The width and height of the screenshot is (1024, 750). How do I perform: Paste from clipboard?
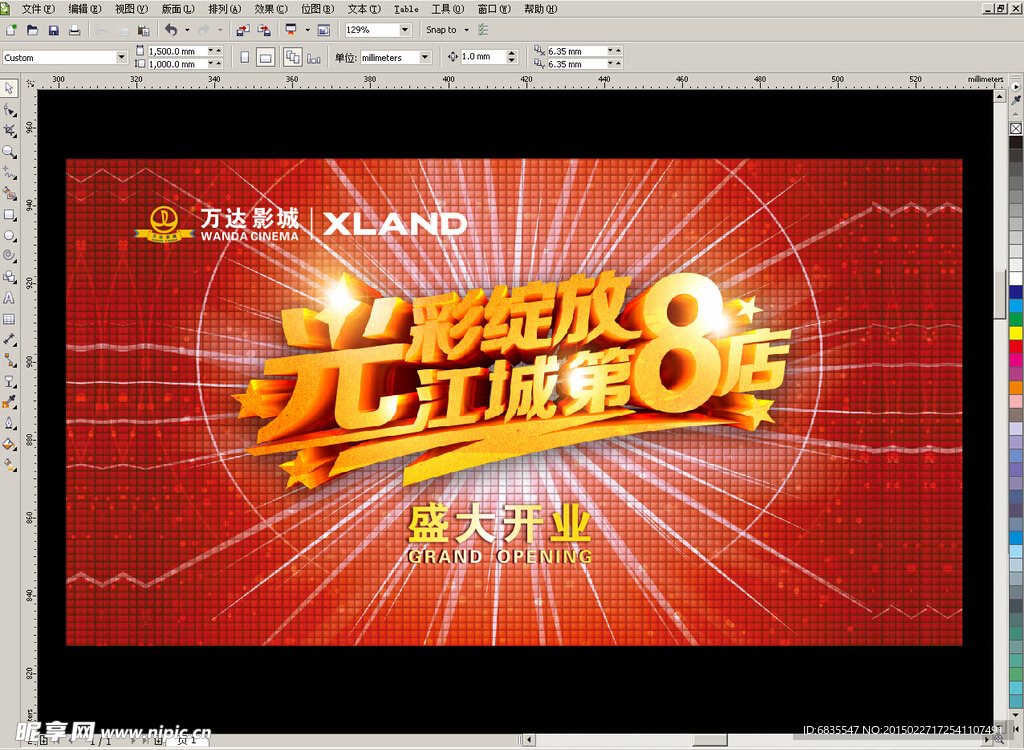tap(144, 30)
